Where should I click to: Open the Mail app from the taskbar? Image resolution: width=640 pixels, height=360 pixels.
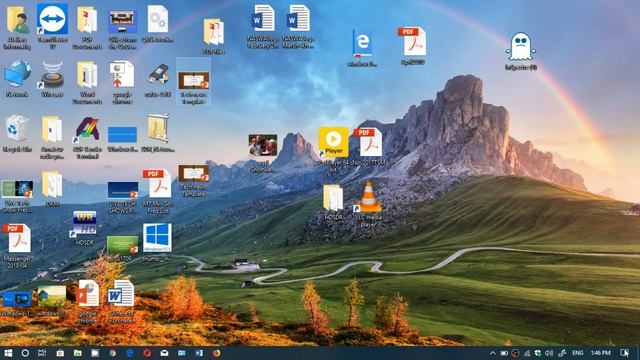coord(164,353)
